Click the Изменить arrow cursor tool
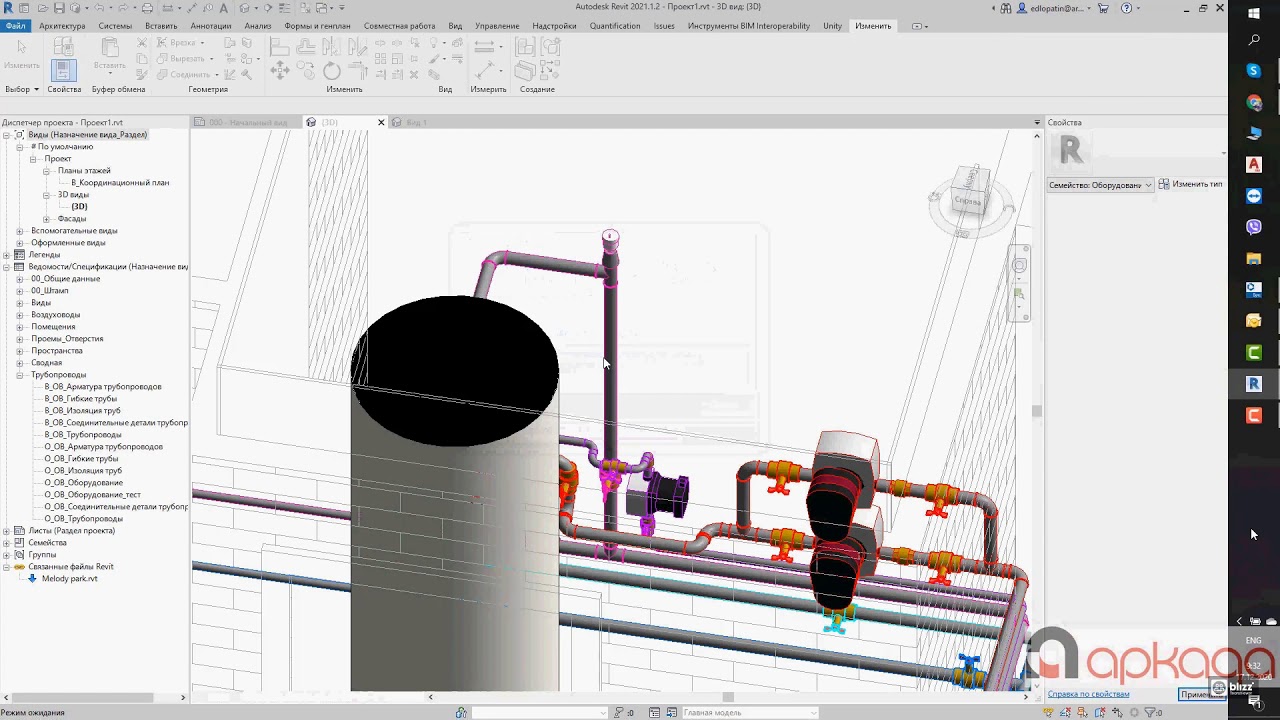 [x=21, y=48]
